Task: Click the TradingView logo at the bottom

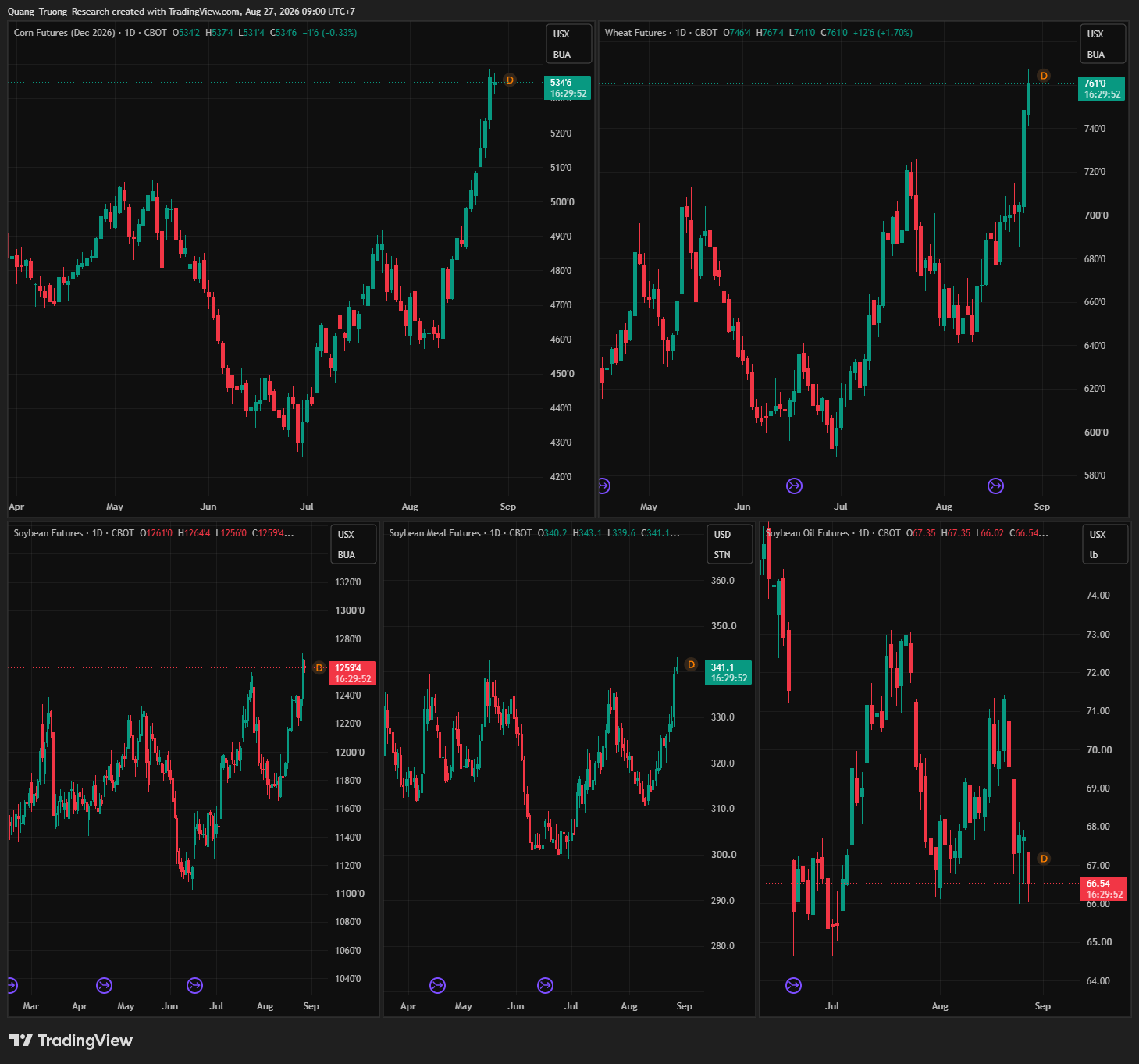Action: (x=71, y=1041)
